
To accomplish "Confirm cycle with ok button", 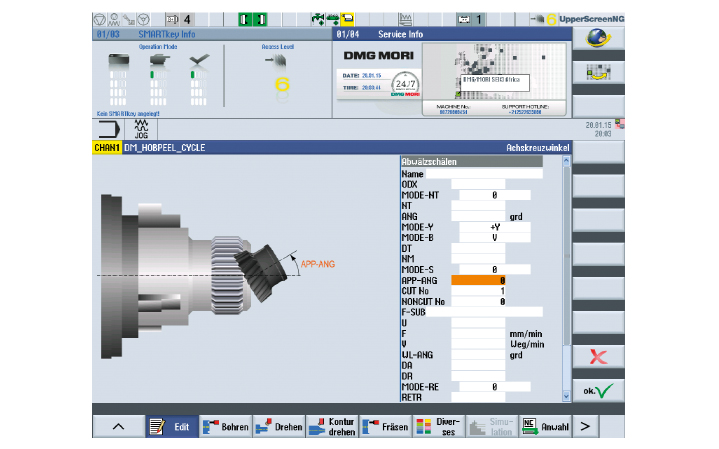I will [598, 391].
